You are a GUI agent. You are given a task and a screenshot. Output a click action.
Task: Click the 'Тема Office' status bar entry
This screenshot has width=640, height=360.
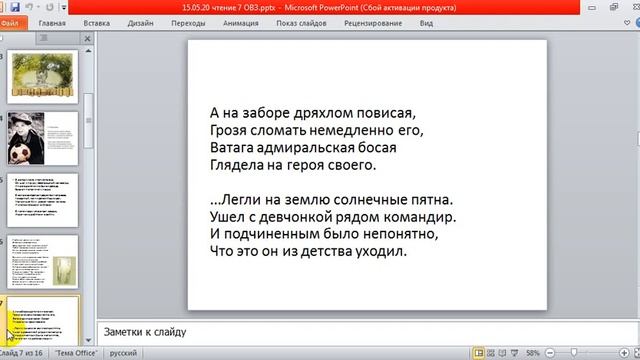click(76, 353)
